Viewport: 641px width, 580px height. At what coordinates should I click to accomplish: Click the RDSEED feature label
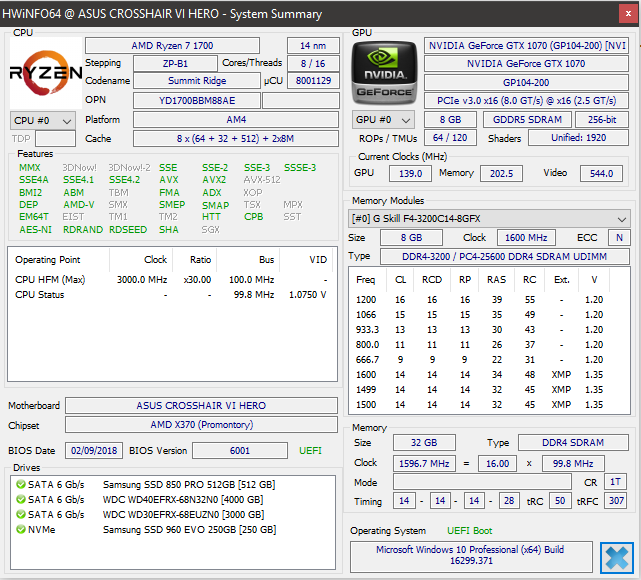point(128,230)
